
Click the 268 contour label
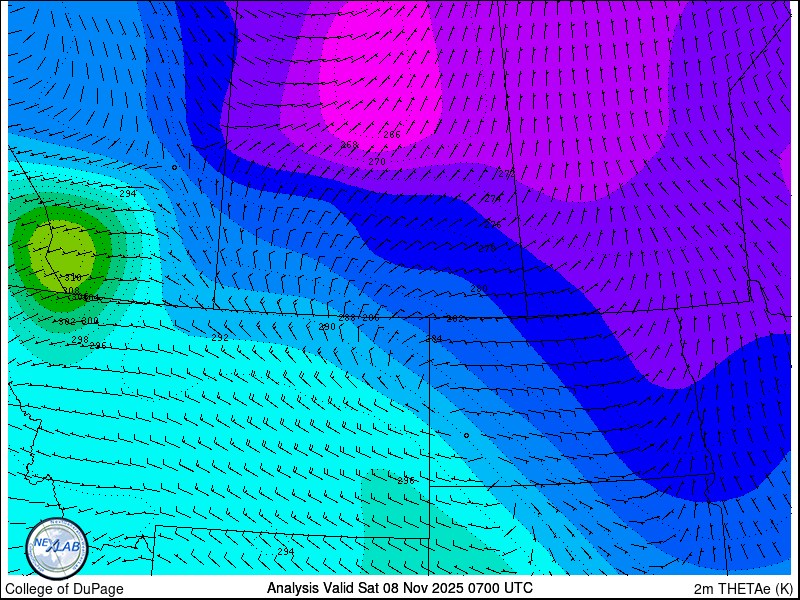point(349,145)
